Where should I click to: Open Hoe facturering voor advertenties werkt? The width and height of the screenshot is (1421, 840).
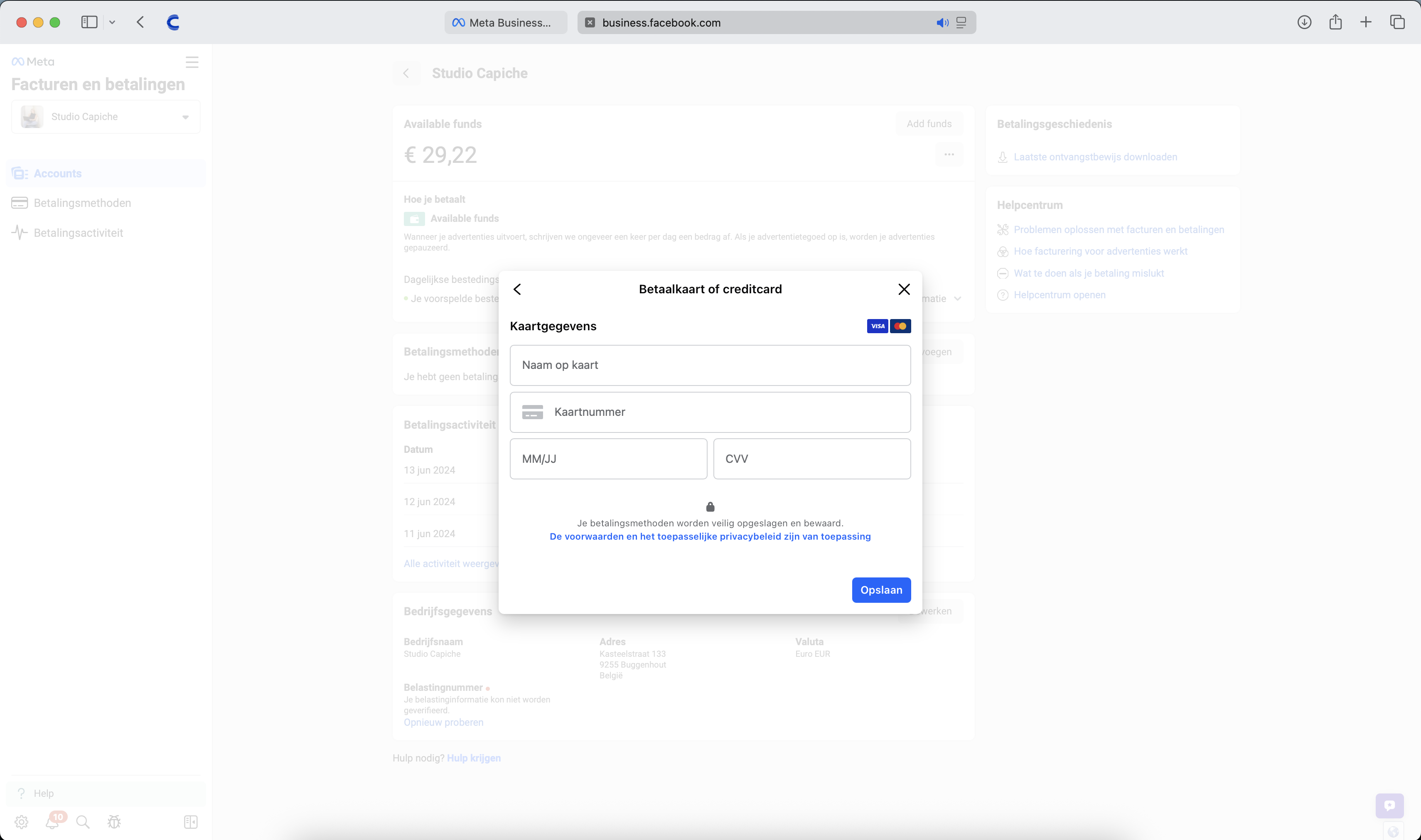[x=1100, y=251]
